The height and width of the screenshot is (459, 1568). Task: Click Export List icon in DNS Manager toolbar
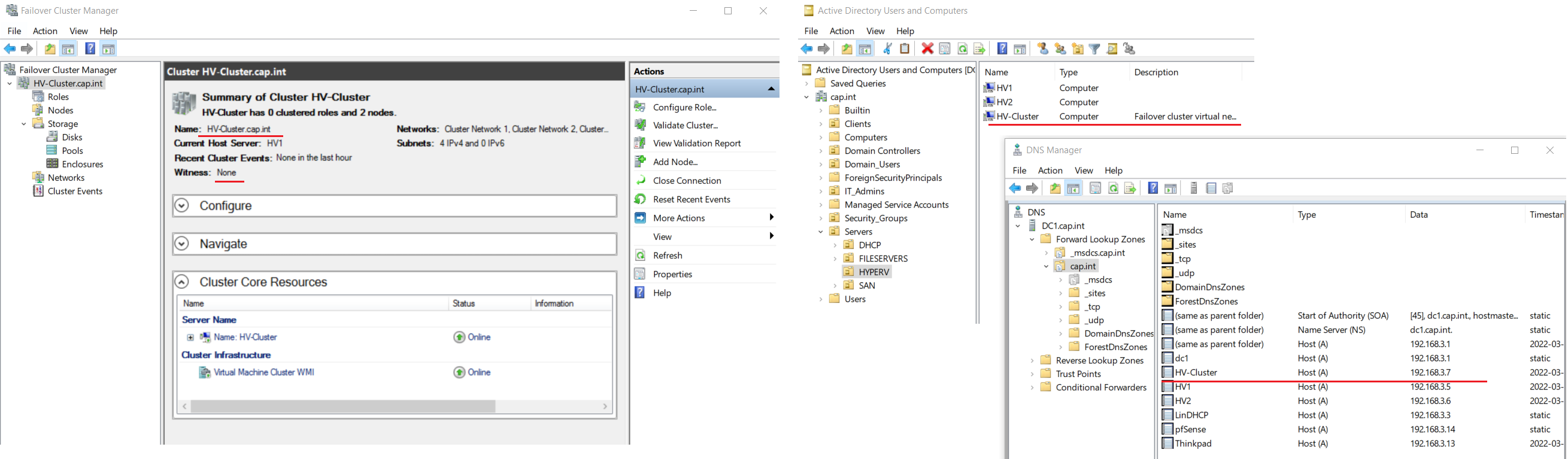pyautogui.click(x=1130, y=188)
